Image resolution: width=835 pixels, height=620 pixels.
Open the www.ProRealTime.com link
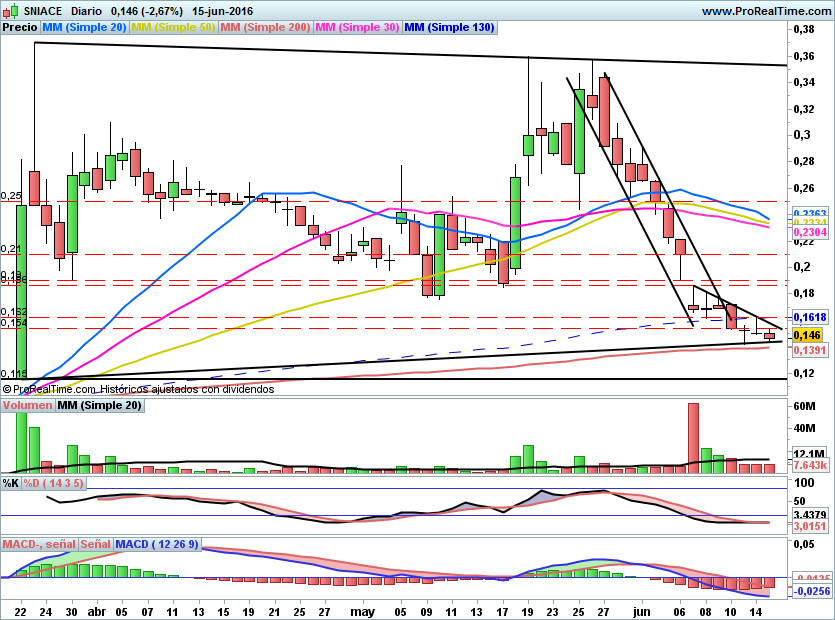(x=765, y=11)
